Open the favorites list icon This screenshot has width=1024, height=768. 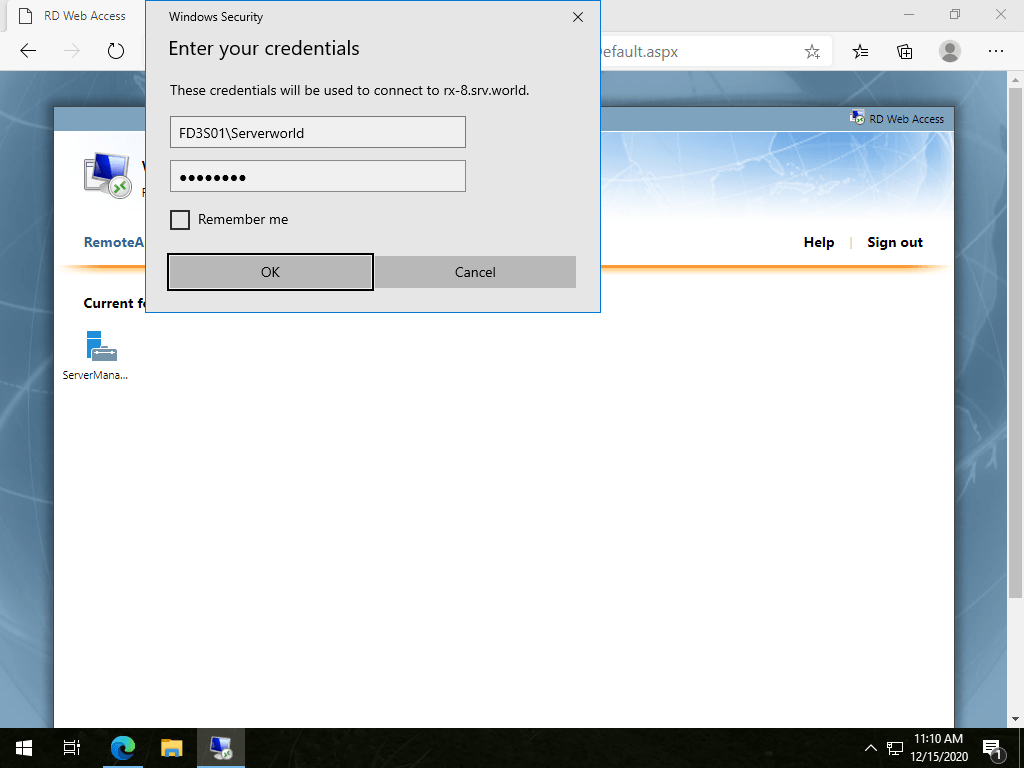[x=860, y=50]
